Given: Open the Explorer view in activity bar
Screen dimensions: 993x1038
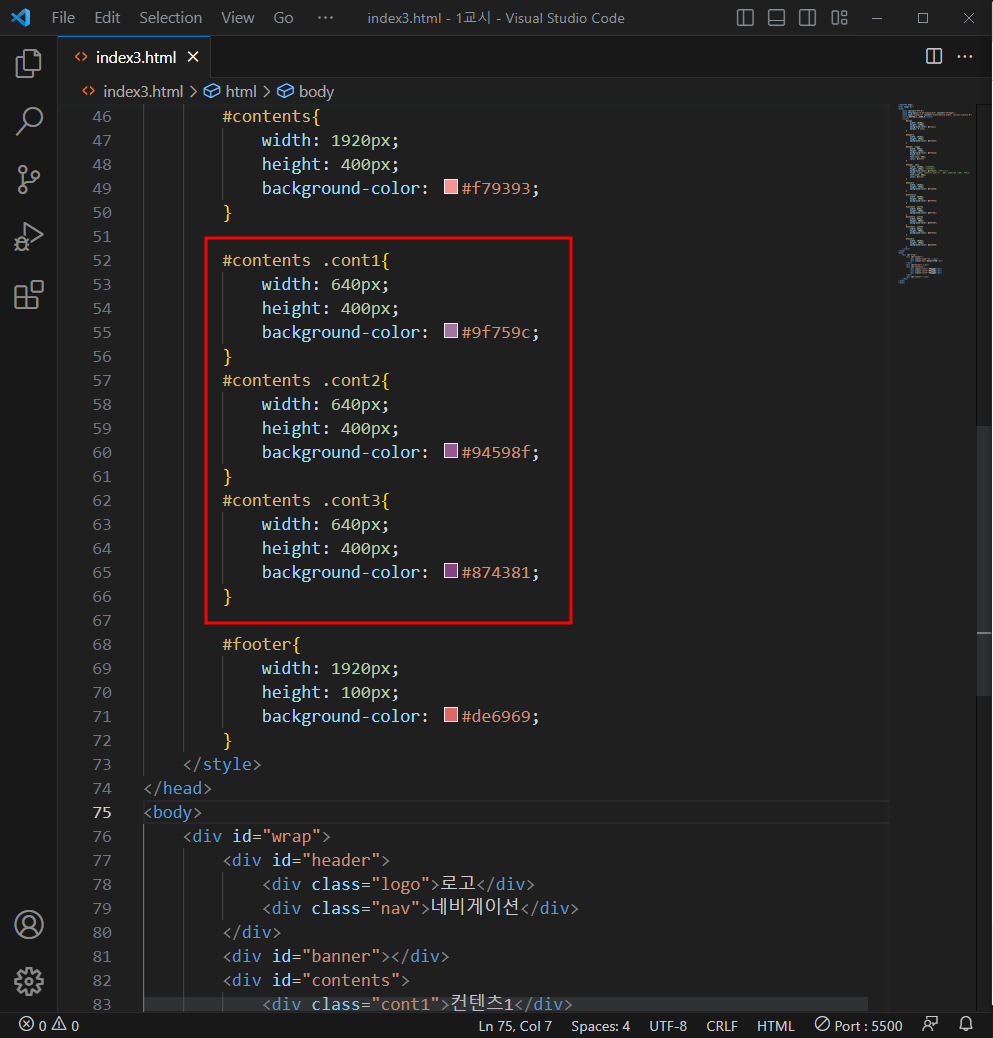Looking at the screenshot, I should tap(28, 64).
